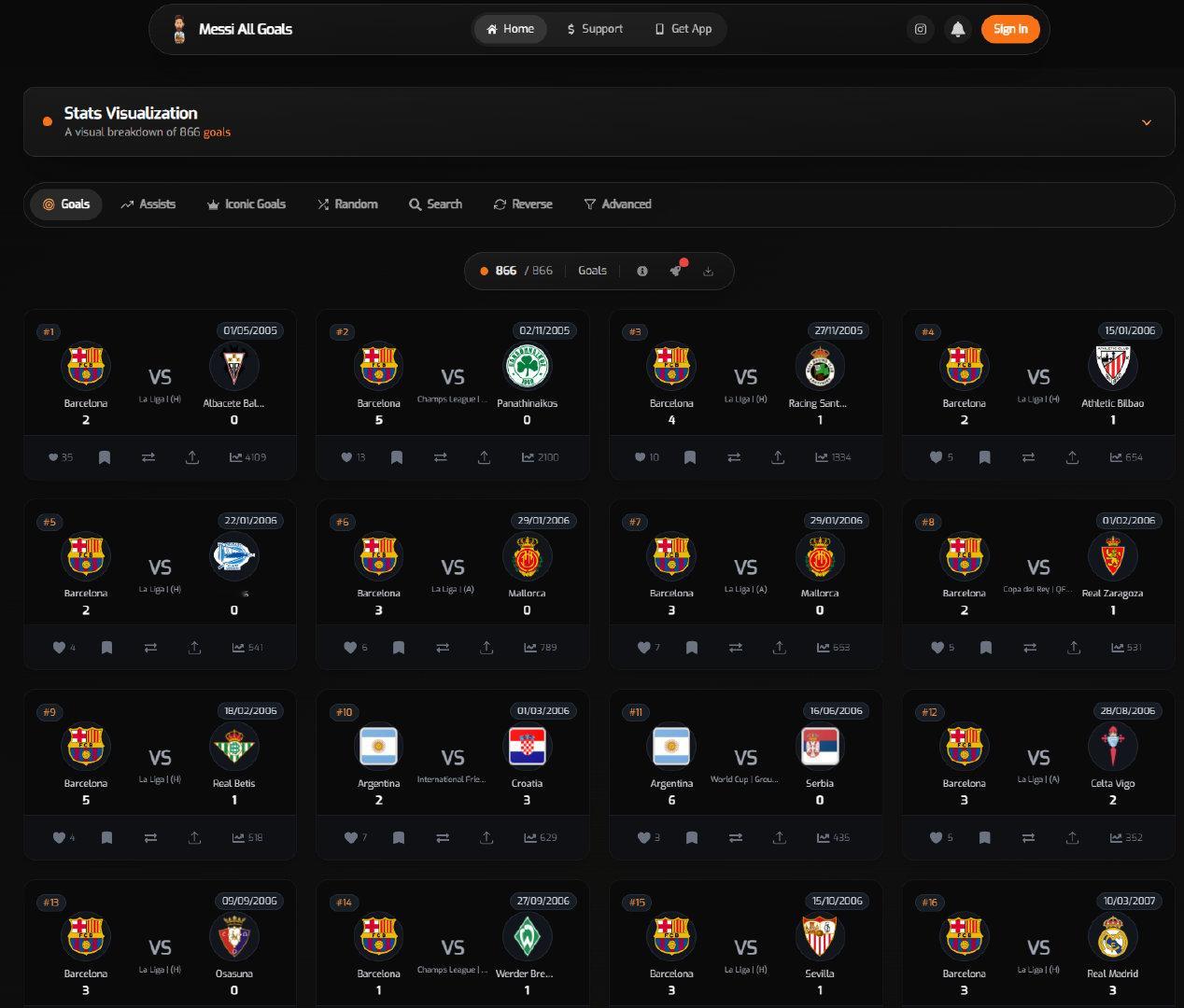This screenshot has width=1184, height=1008.
Task: Share goal #11 Argentina vs Serbia
Action: (780, 838)
